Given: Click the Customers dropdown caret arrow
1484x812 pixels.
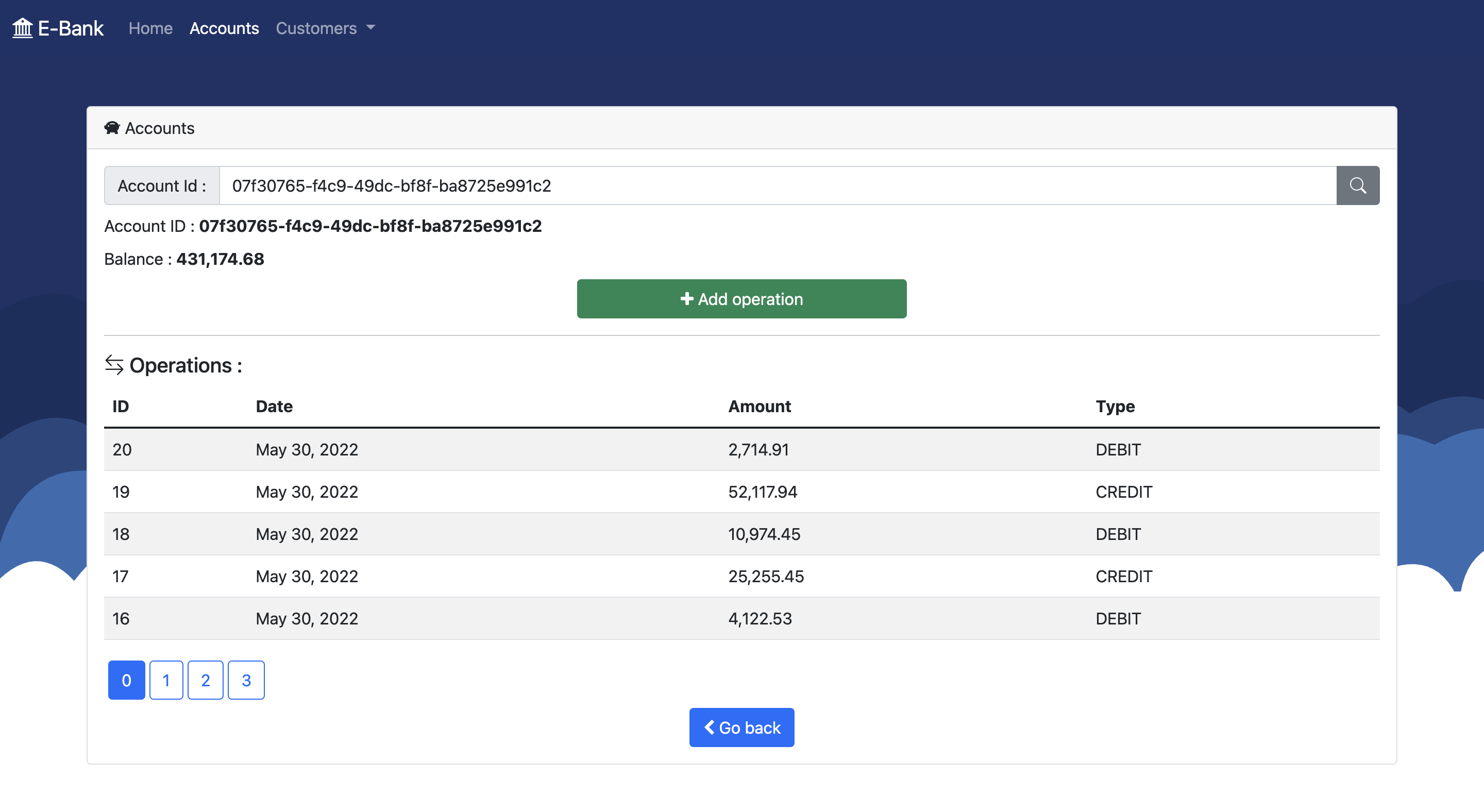Looking at the screenshot, I should point(371,28).
